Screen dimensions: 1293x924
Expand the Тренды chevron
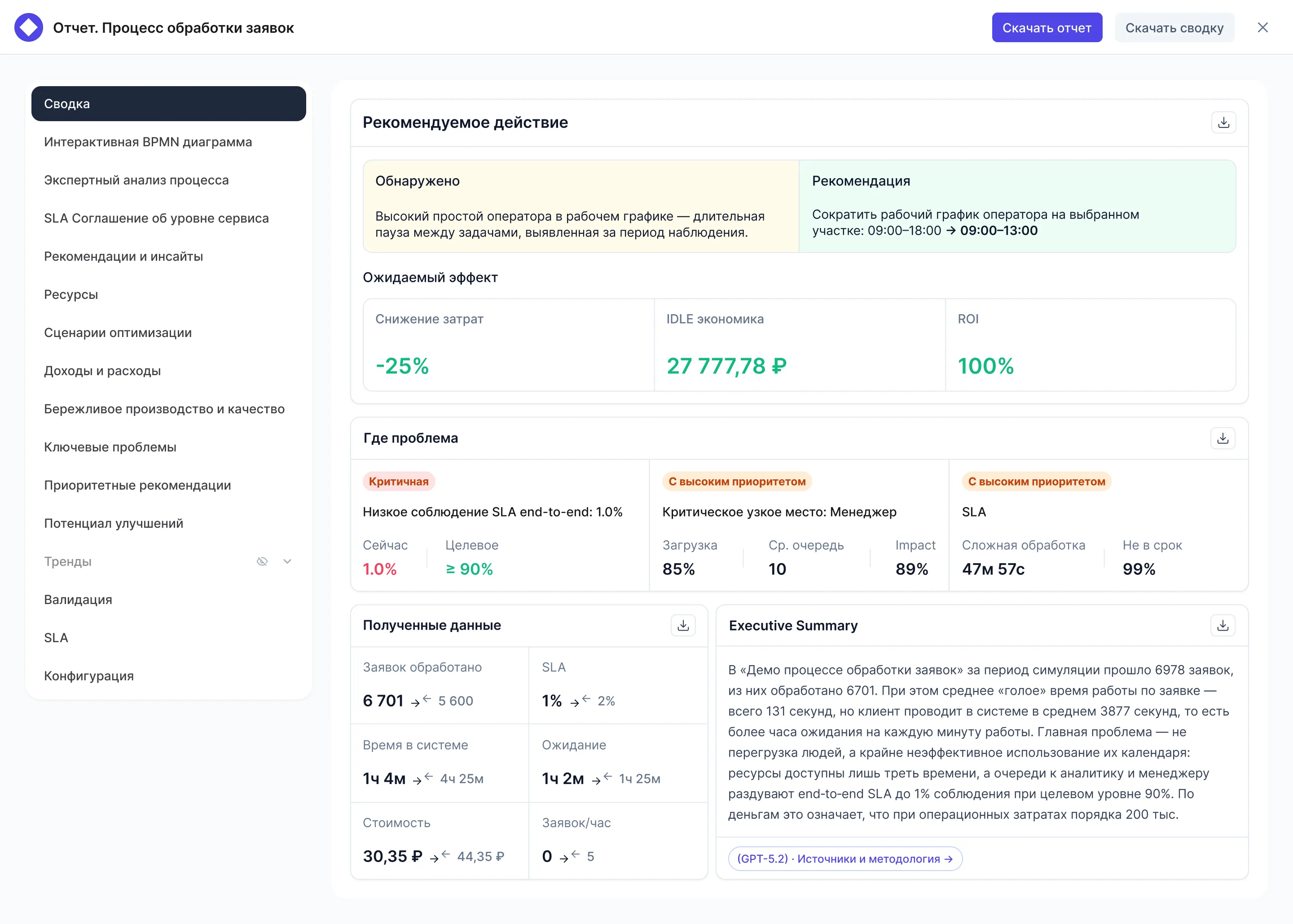pyautogui.click(x=287, y=561)
